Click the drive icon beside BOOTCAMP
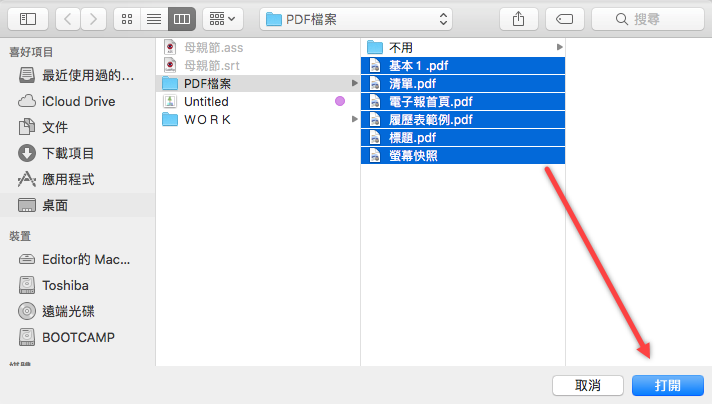 click(27, 337)
